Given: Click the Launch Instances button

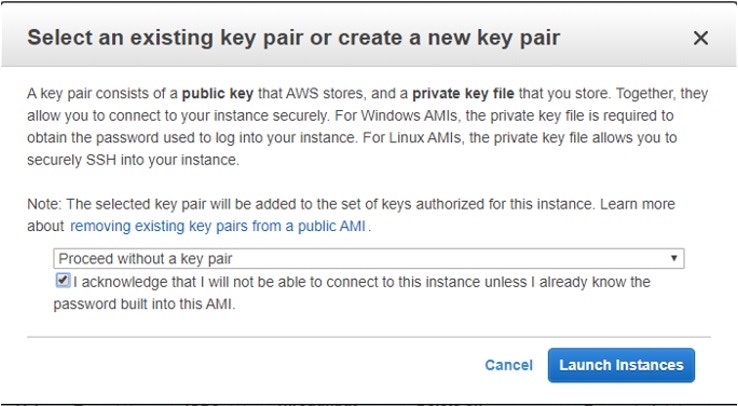Looking at the screenshot, I should click(x=621, y=365).
